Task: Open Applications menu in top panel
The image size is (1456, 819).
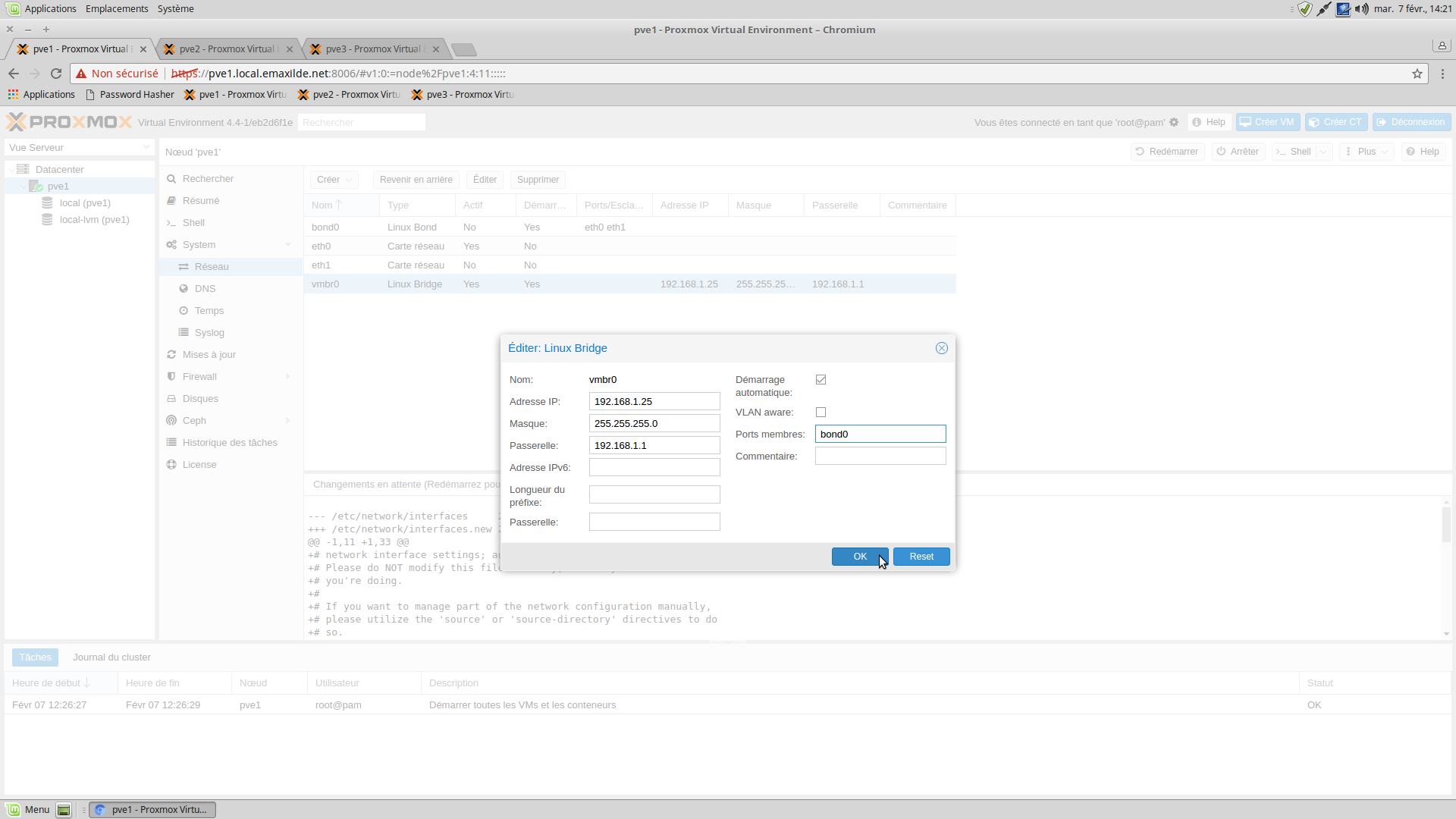Action: (42, 9)
